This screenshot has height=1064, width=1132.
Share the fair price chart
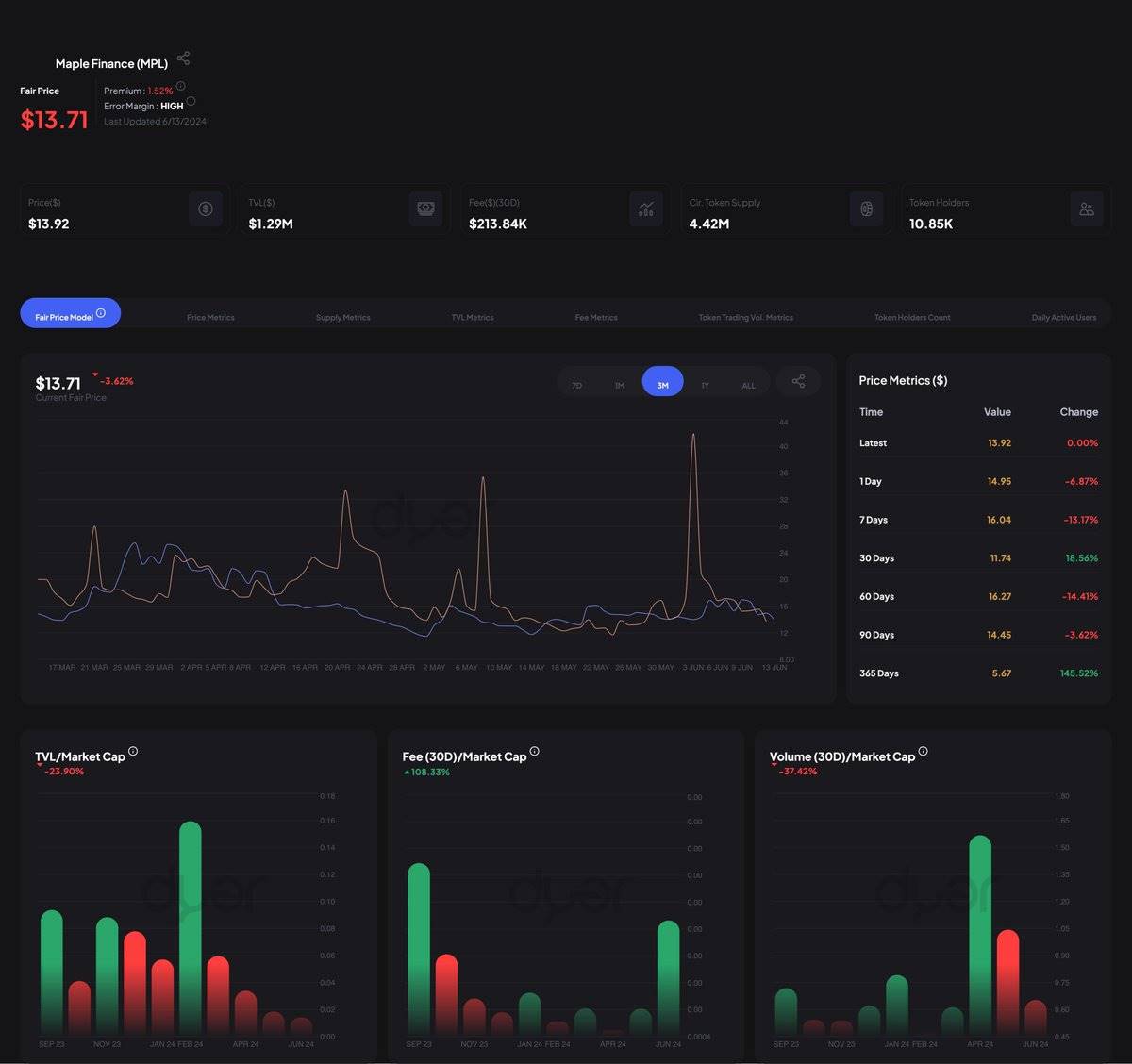pos(798,381)
